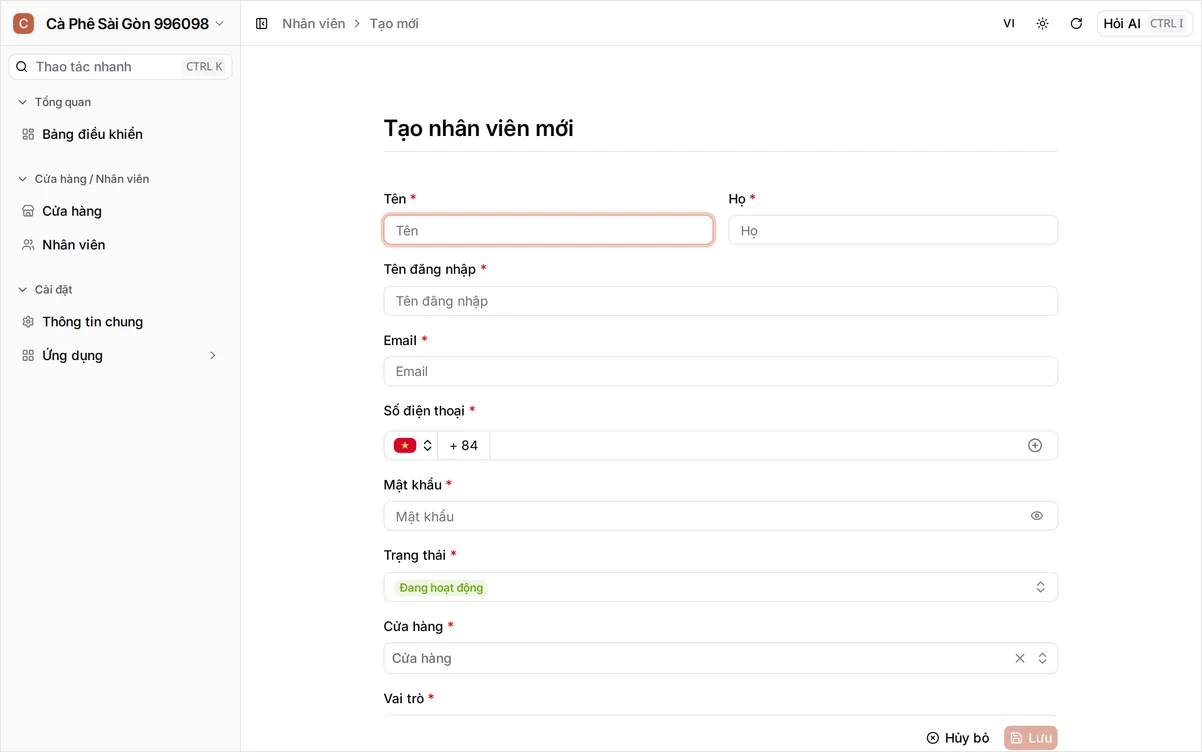The height and width of the screenshot is (752, 1202).
Task: Click the Lưu save button
Action: (1031, 738)
